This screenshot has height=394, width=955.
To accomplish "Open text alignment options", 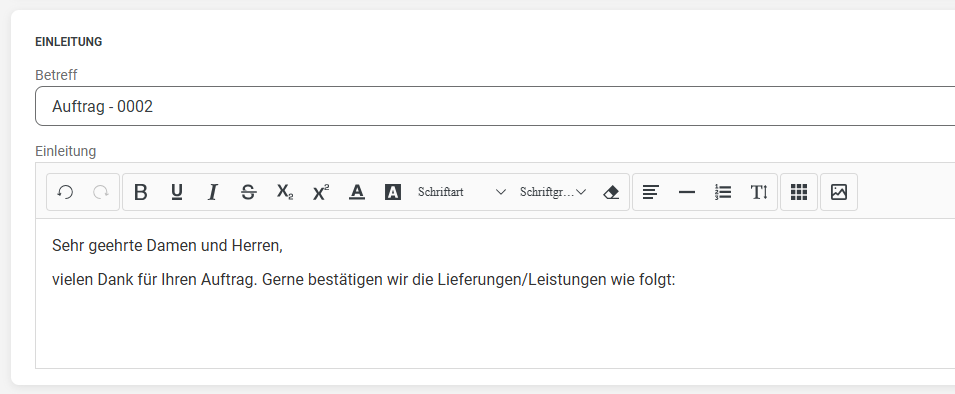I will pyautogui.click(x=651, y=192).
